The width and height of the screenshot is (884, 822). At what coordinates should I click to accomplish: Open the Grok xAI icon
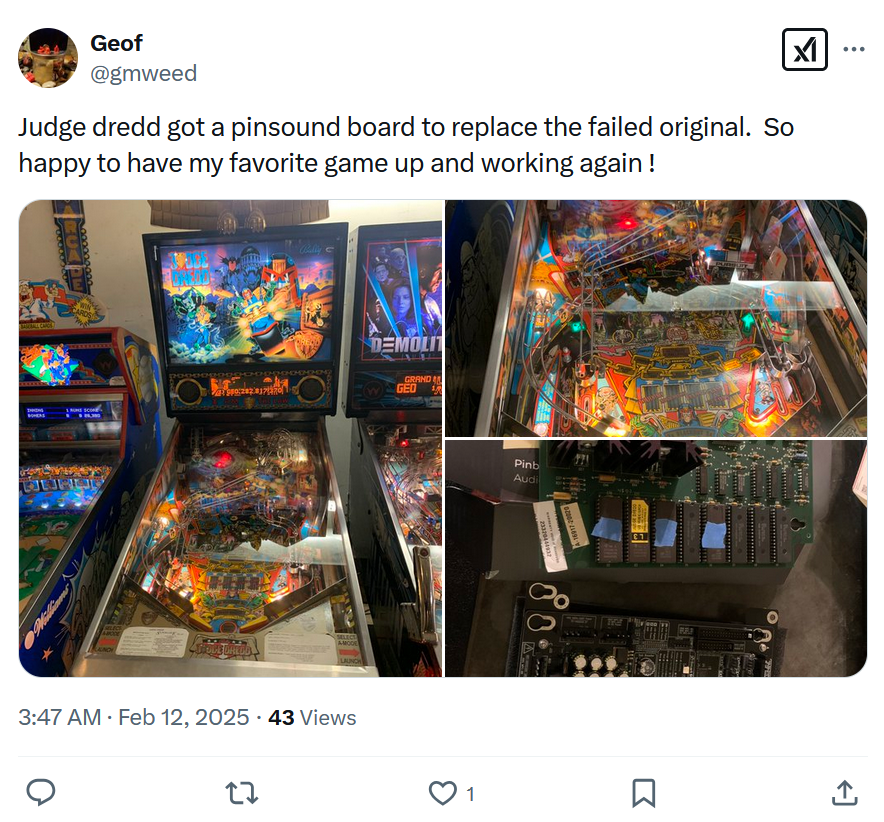pos(805,50)
